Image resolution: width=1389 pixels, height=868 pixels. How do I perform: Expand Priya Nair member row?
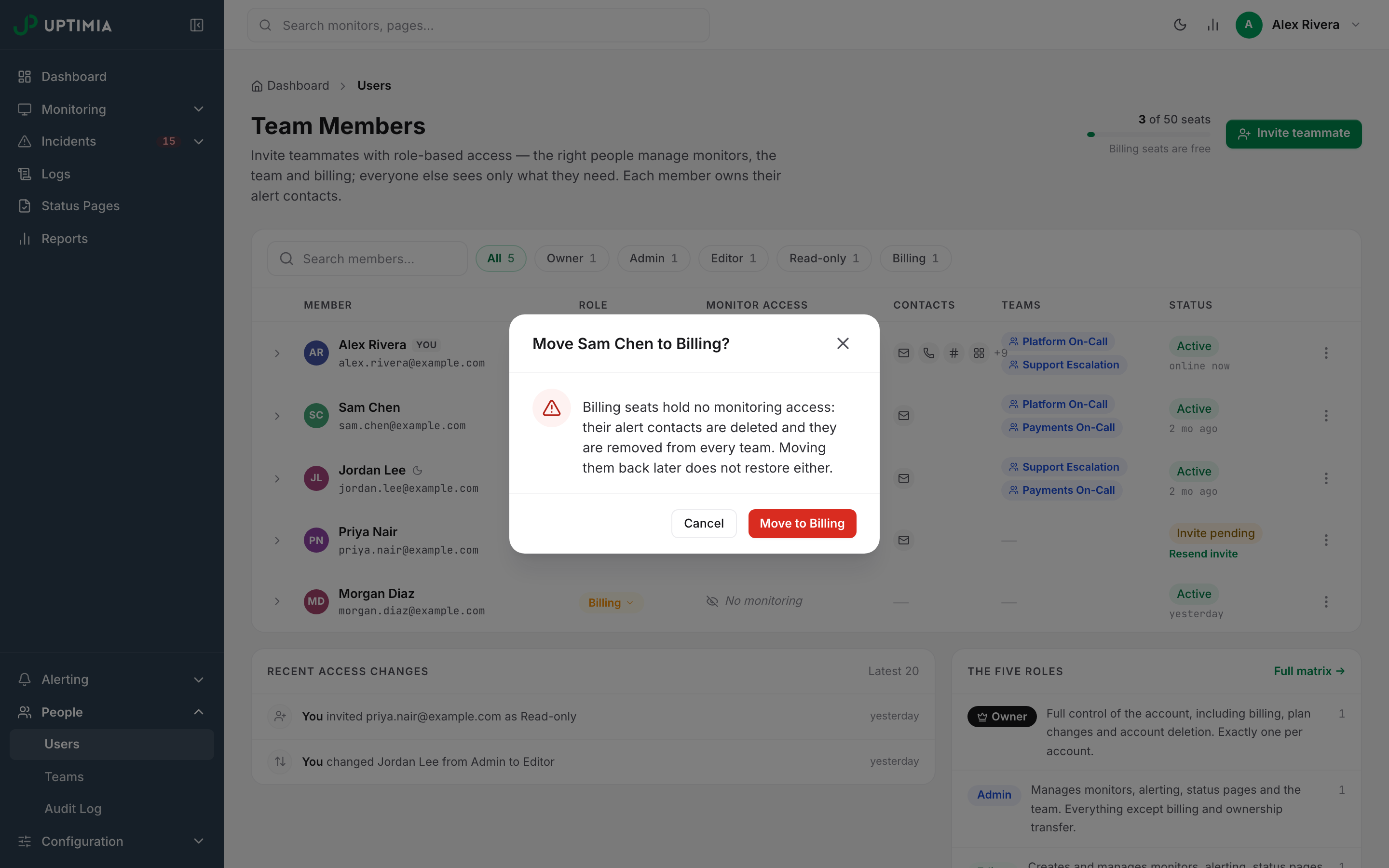pyautogui.click(x=277, y=540)
